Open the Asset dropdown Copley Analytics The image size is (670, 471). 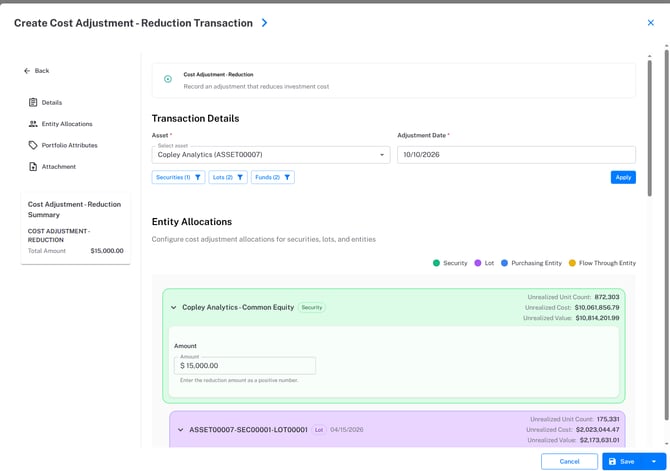click(x=270, y=155)
